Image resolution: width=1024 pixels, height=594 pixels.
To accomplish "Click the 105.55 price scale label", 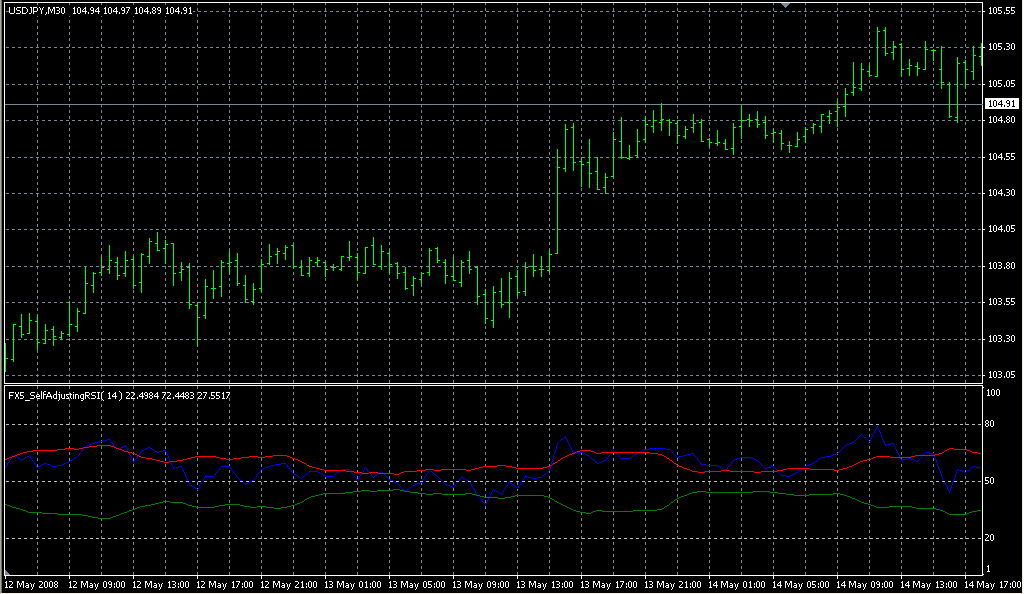I will pos(1001,11).
